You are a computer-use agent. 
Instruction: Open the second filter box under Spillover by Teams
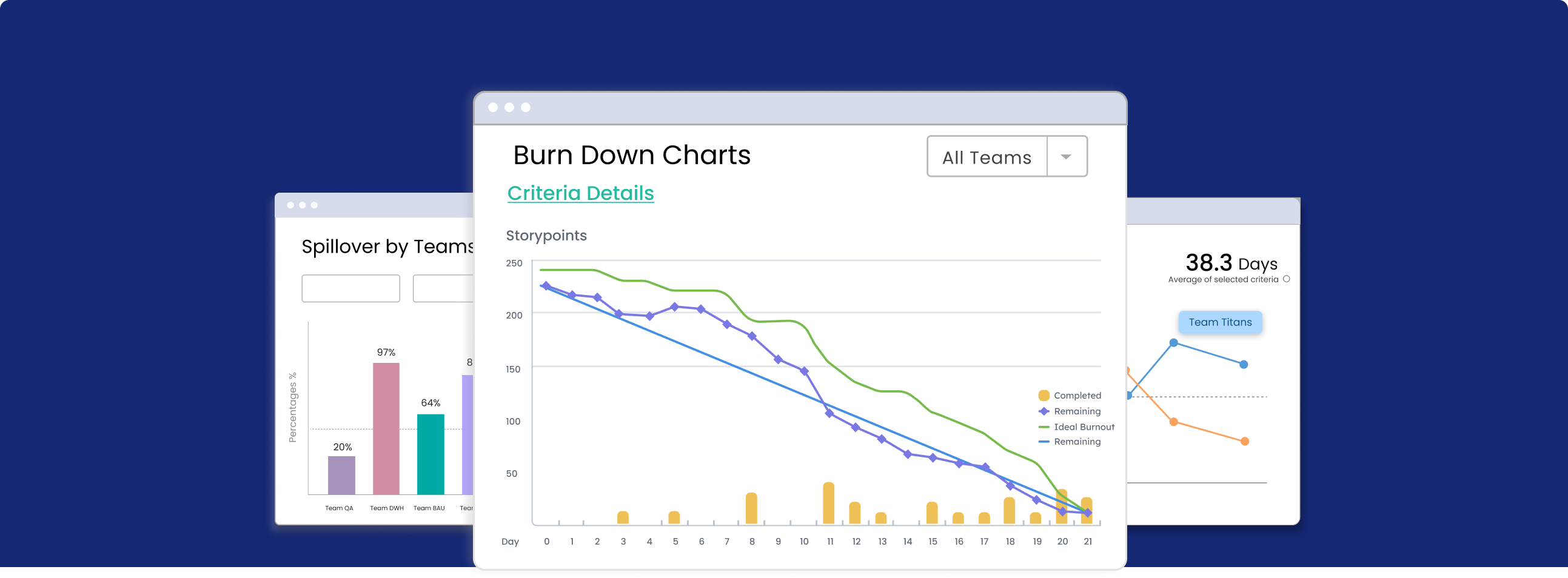coord(443,288)
